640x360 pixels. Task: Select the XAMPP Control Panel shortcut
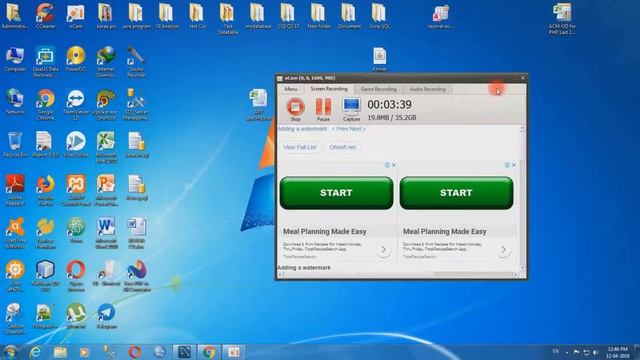(x=76, y=191)
